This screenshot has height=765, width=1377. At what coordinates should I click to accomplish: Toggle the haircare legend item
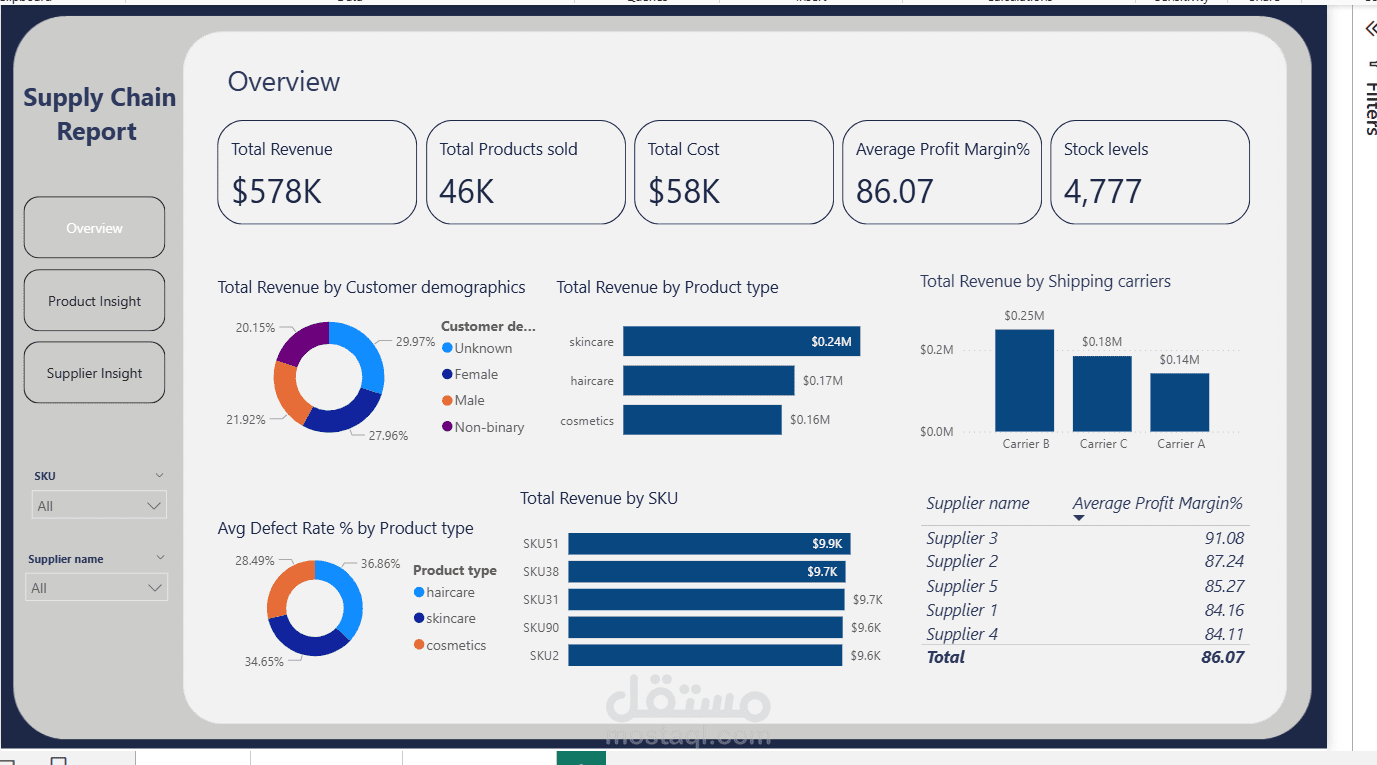click(x=444, y=592)
